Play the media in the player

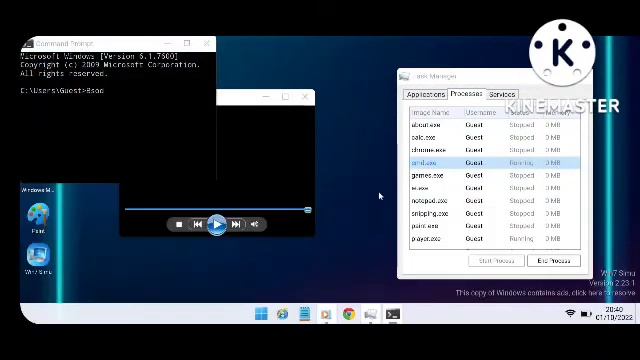(x=217, y=224)
